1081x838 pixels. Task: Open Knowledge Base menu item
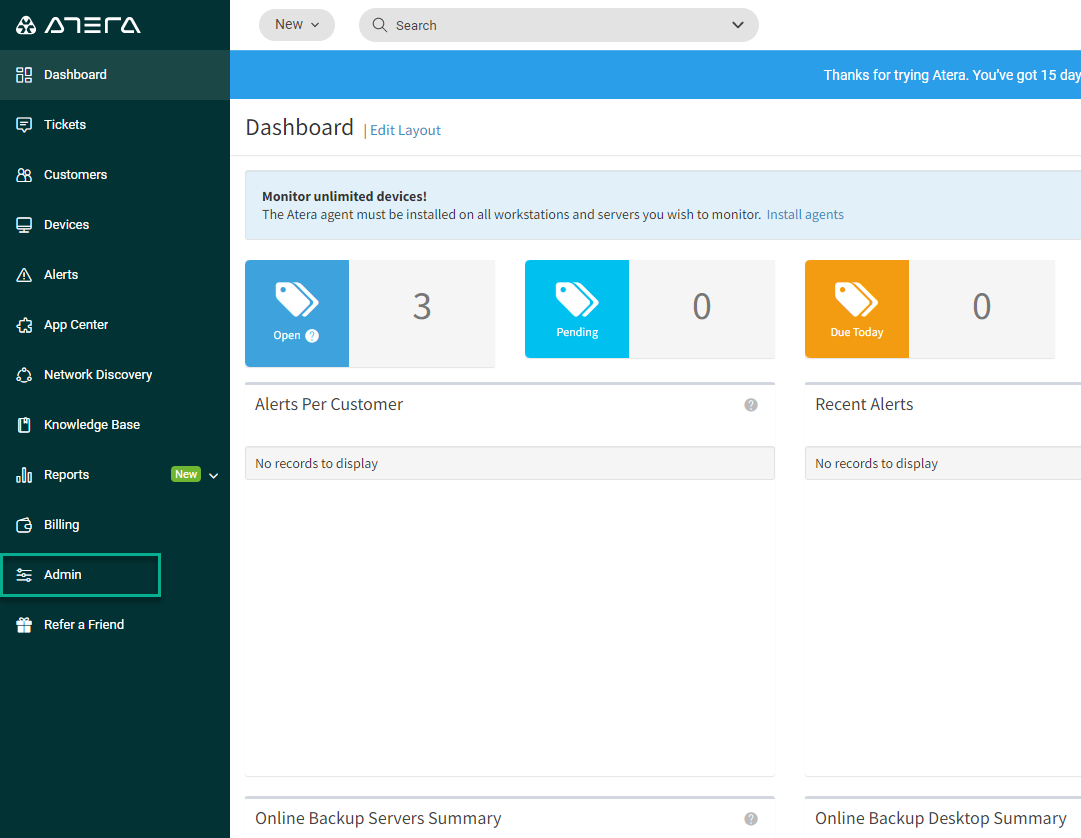point(114,425)
